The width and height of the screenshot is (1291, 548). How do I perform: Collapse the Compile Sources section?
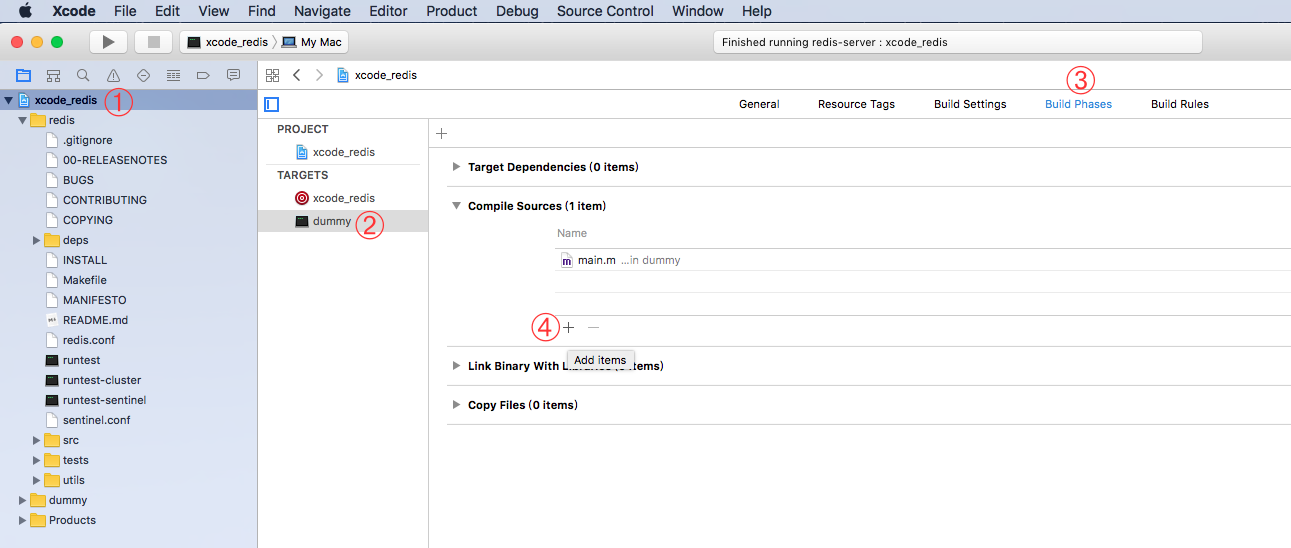pyautogui.click(x=457, y=206)
